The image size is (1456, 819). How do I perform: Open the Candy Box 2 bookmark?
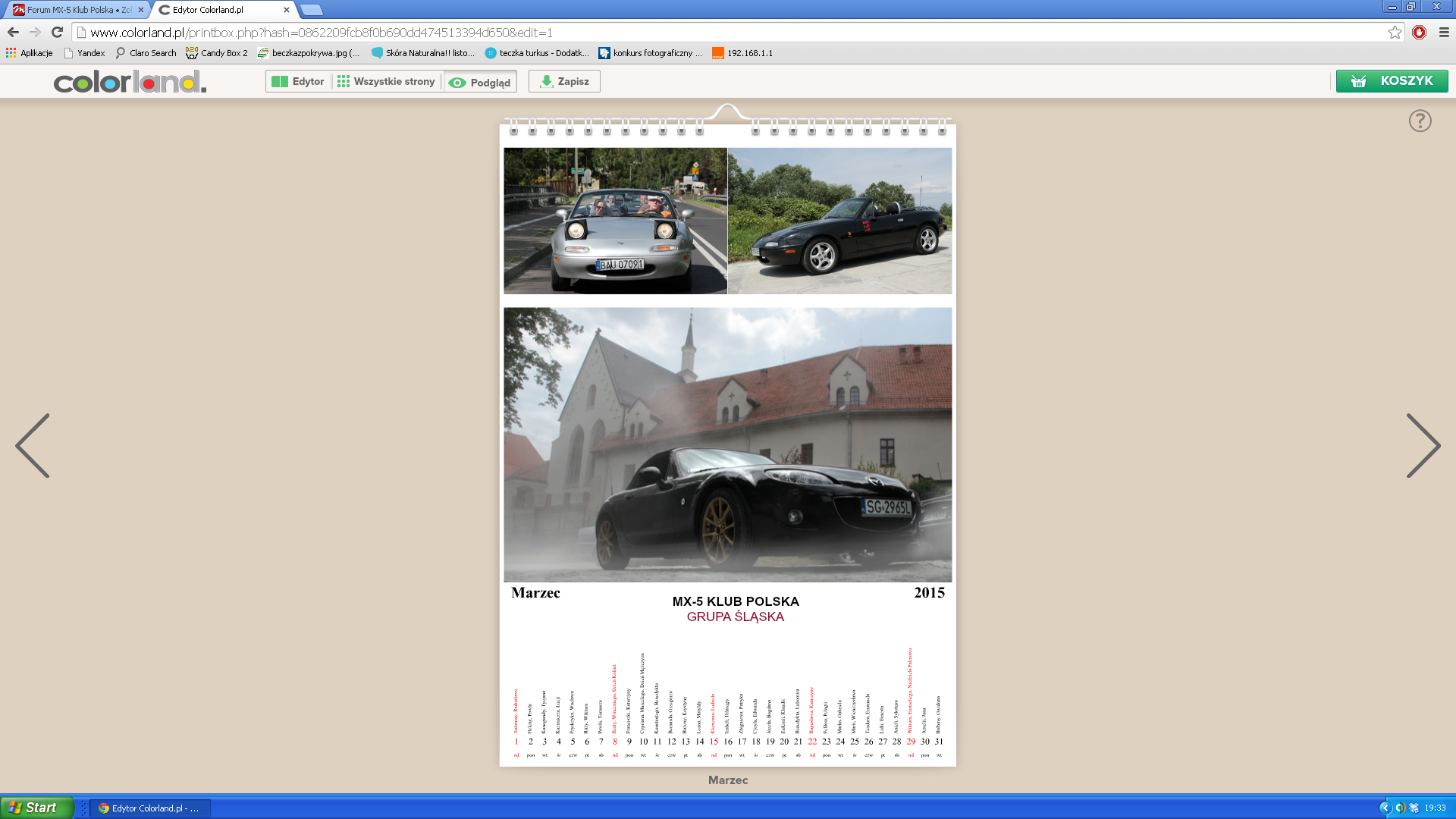point(217,53)
